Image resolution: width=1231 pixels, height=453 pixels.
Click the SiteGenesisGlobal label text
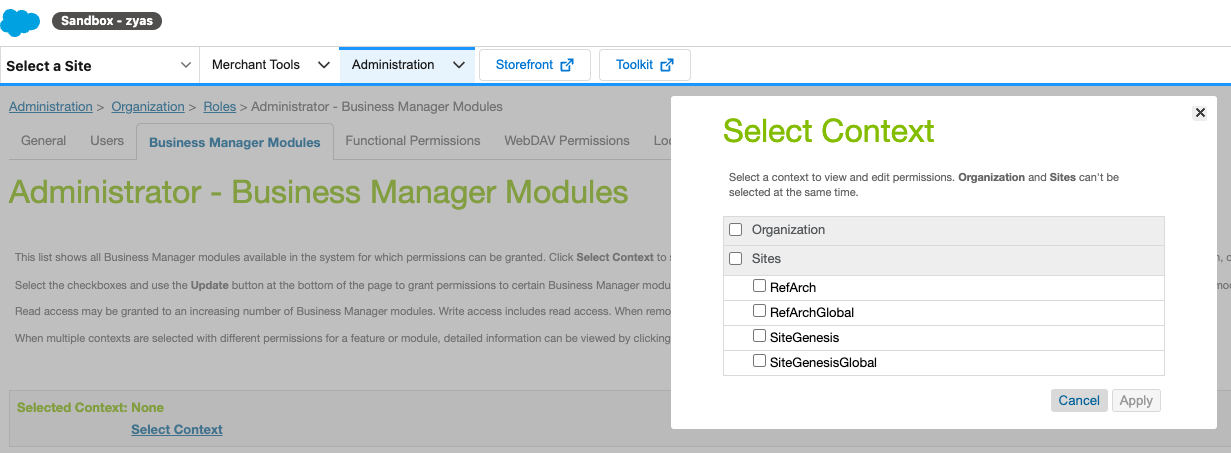click(x=823, y=363)
